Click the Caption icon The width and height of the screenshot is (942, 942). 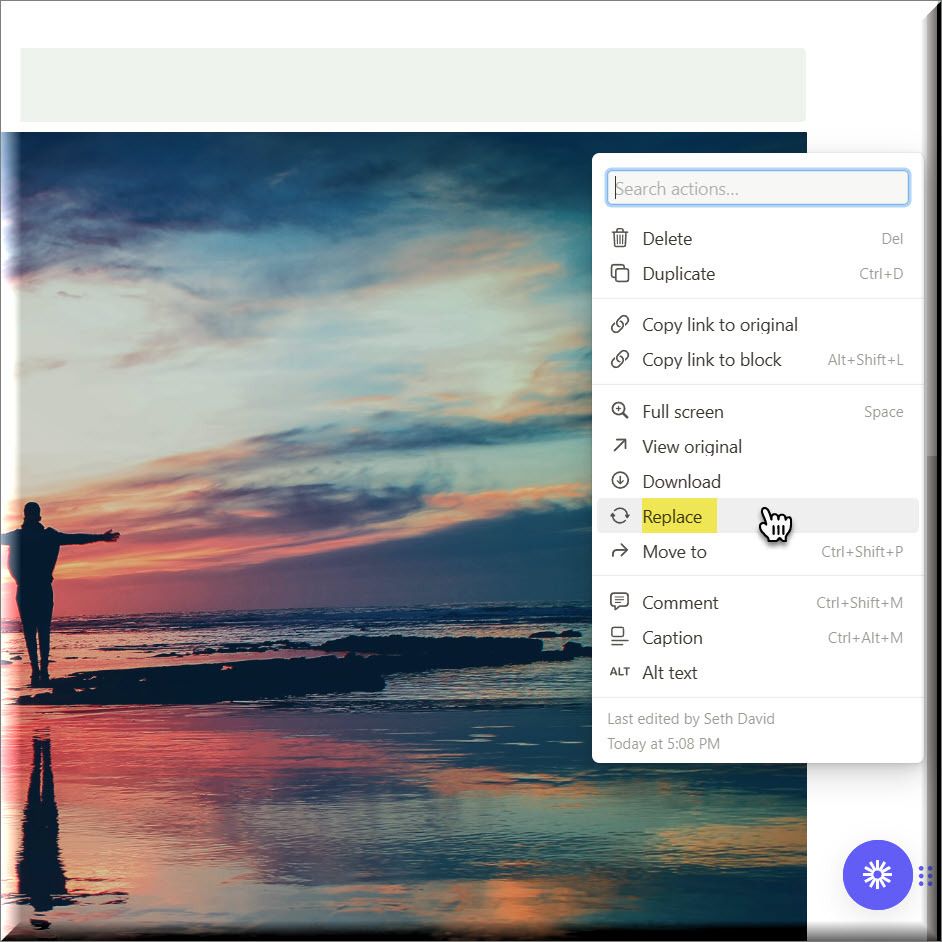[x=619, y=637]
